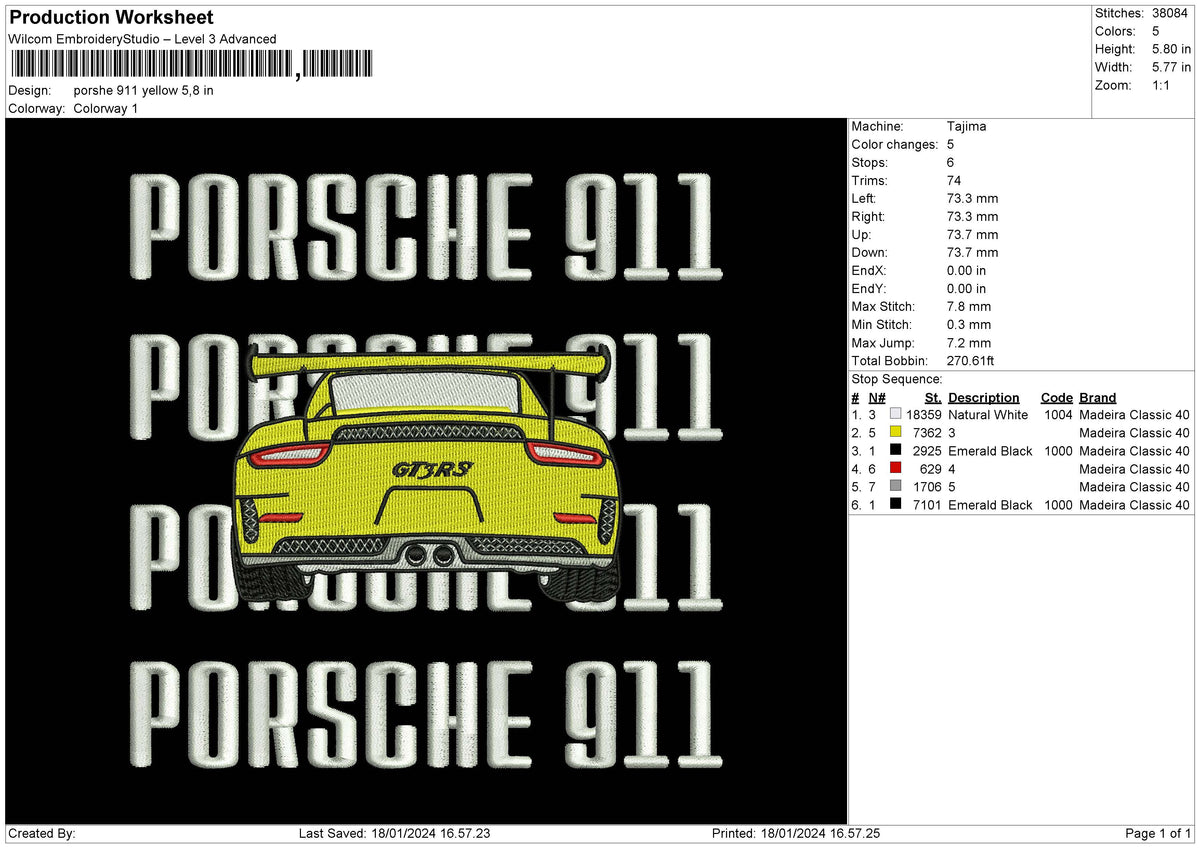
Task: Click the 'Page 1 of 1' footer text
Action: pyautogui.click(x=1158, y=834)
